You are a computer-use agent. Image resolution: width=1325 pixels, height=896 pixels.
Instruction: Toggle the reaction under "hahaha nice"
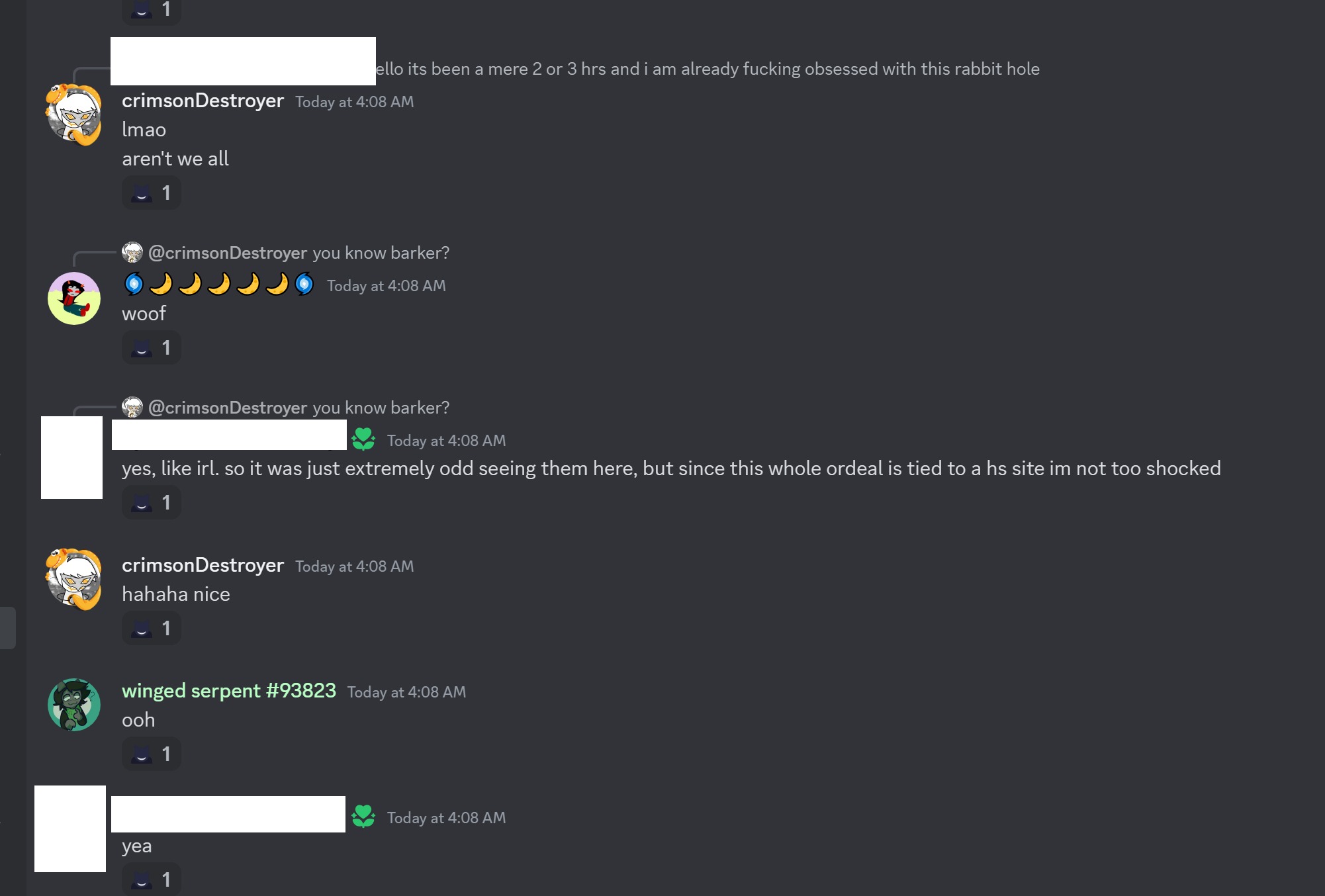(x=152, y=629)
